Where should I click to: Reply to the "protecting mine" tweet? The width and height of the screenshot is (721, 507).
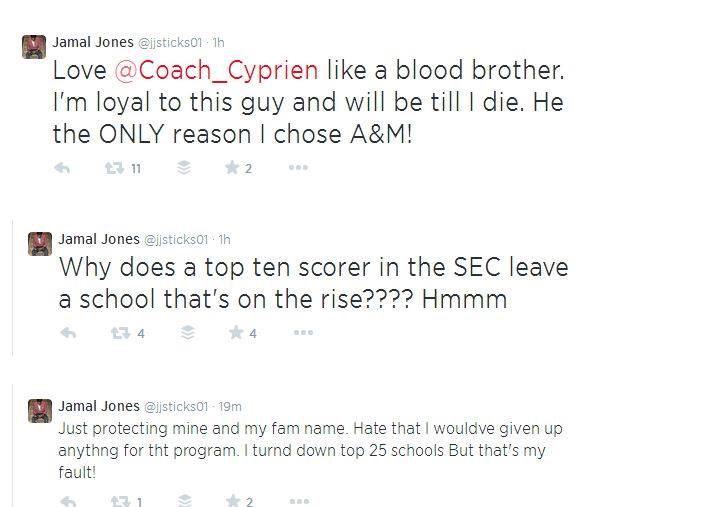click(x=68, y=500)
